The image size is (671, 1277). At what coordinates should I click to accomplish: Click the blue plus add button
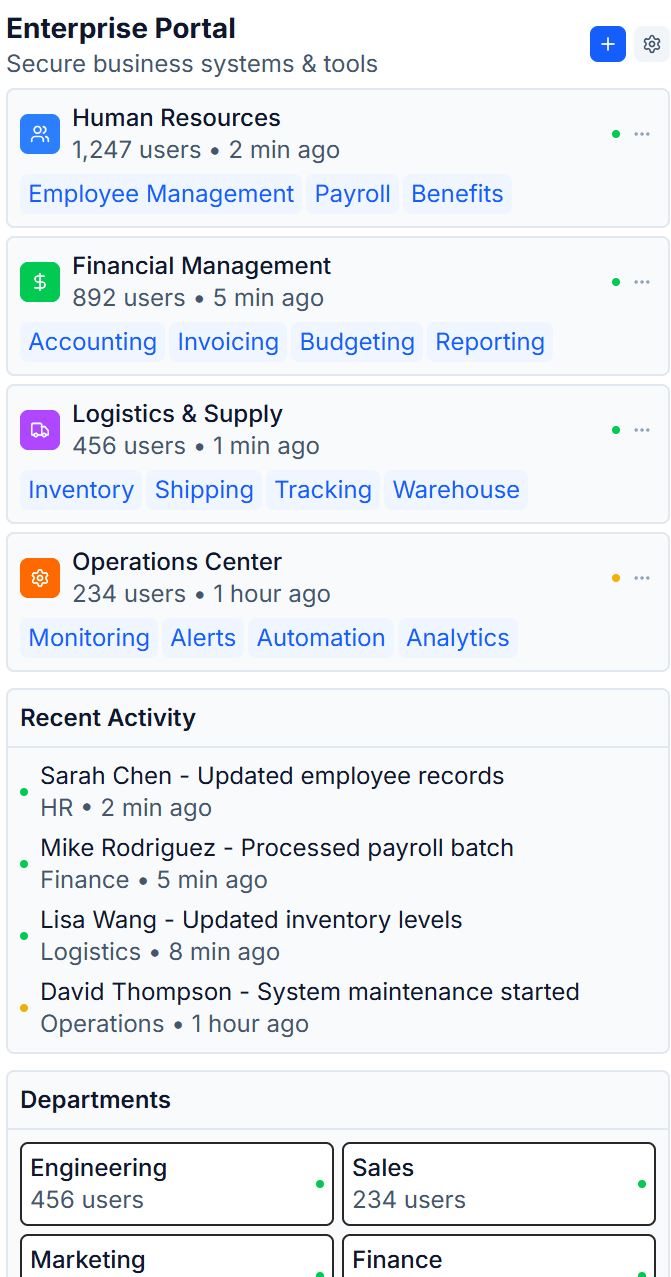(608, 44)
